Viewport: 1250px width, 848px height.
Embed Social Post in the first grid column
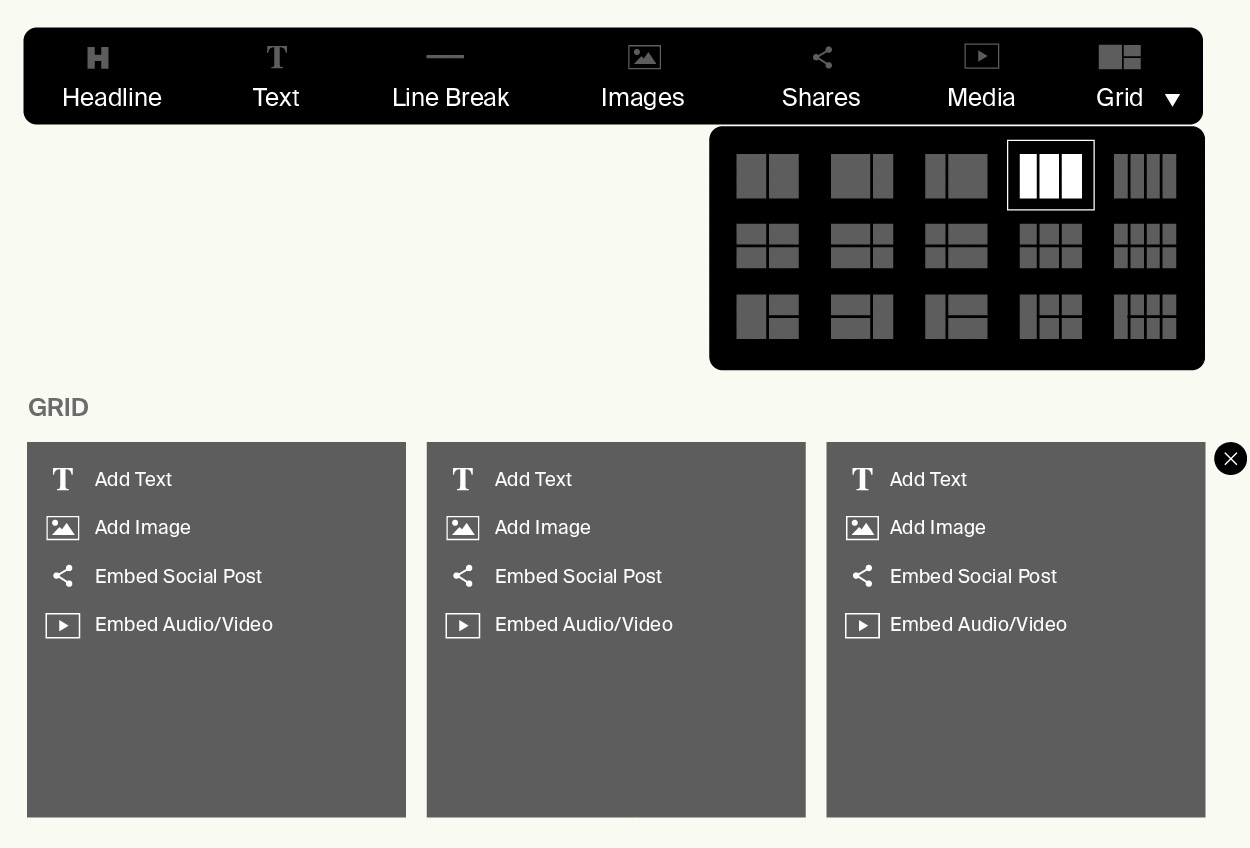(x=178, y=576)
